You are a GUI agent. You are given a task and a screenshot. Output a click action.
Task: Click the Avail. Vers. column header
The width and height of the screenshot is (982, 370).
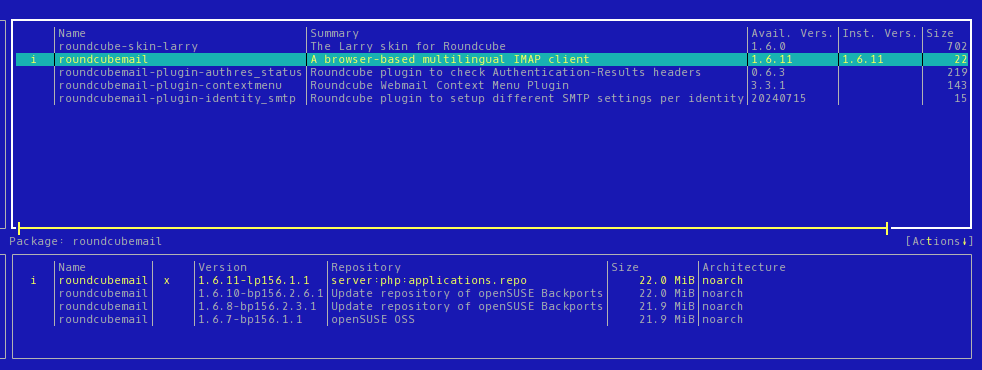(792, 33)
